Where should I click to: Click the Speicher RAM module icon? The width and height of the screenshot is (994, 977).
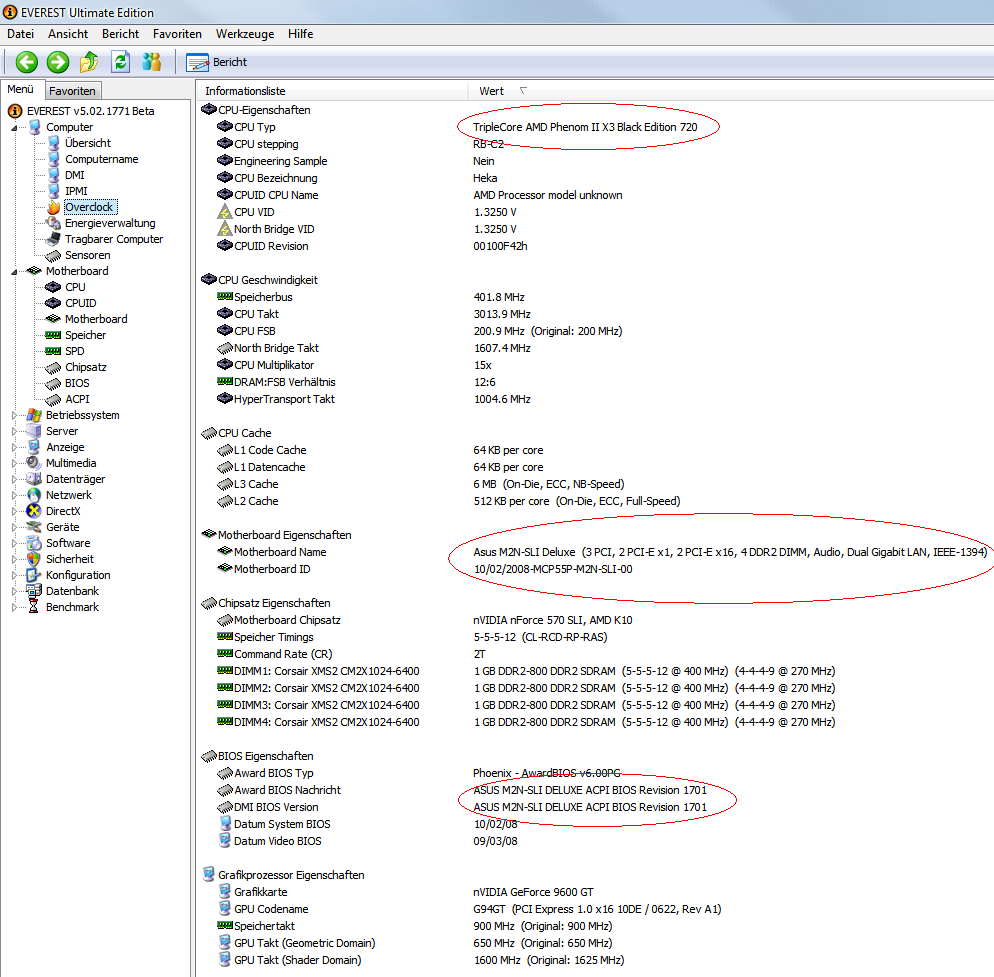coord(53,335)
